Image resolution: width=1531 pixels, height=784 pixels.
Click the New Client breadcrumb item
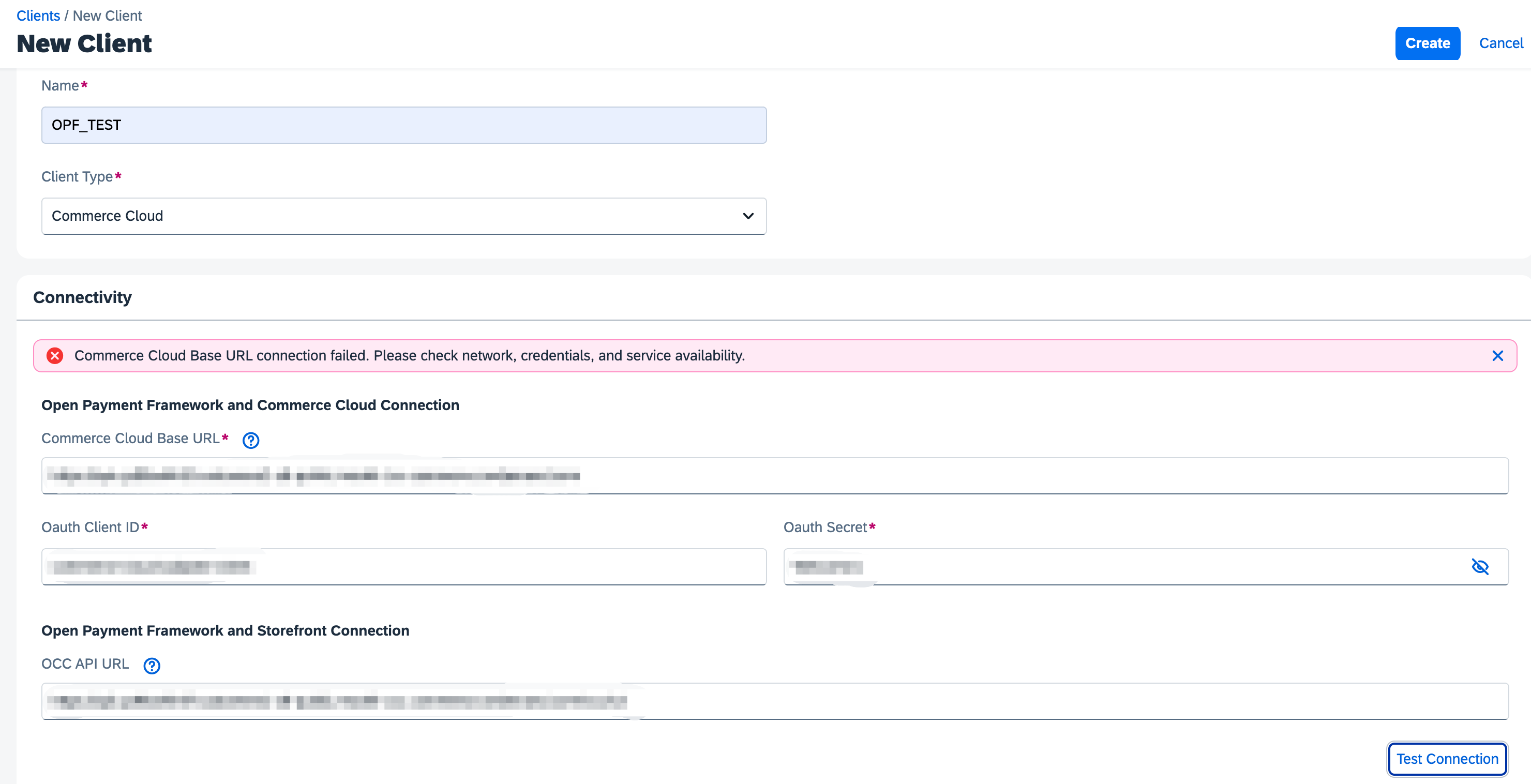point(107,16)
